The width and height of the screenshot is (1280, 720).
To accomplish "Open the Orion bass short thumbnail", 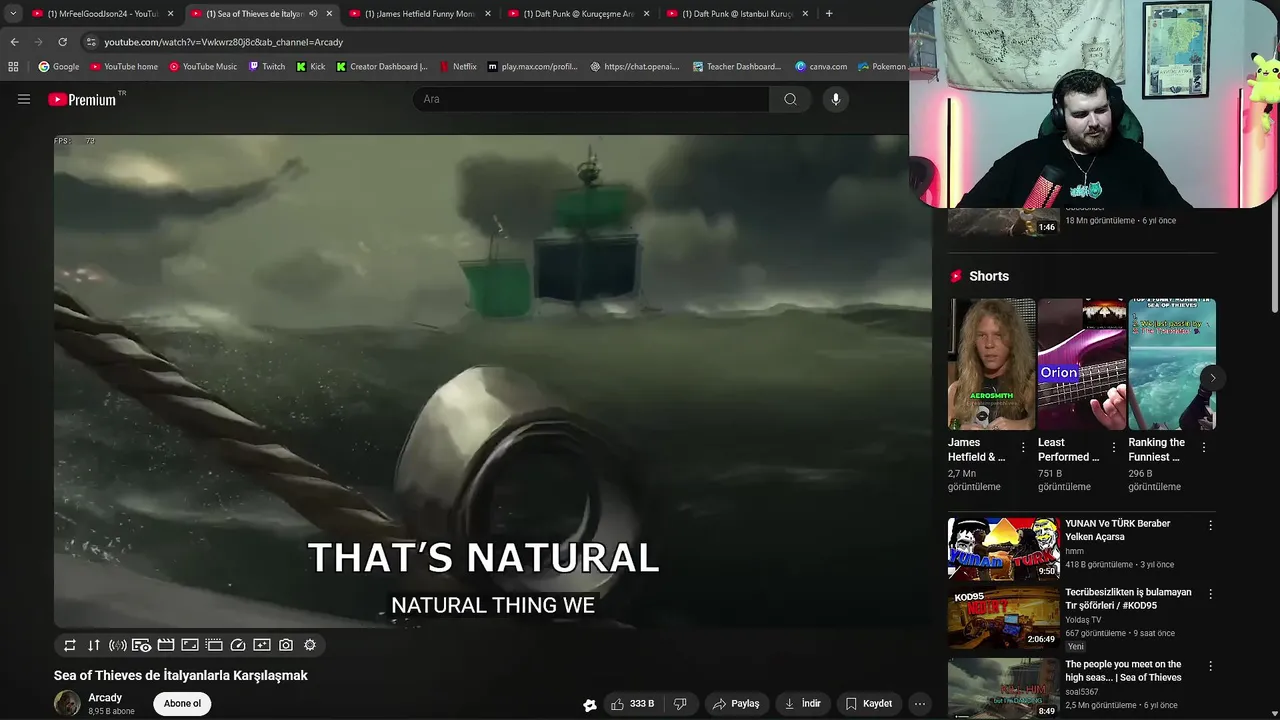I will point(1082,364).
